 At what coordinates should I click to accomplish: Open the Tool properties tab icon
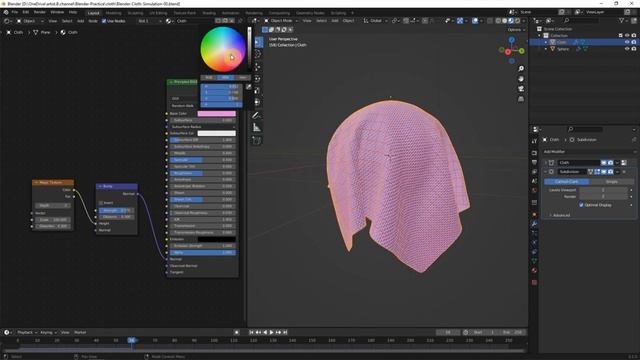pos(534,141)
